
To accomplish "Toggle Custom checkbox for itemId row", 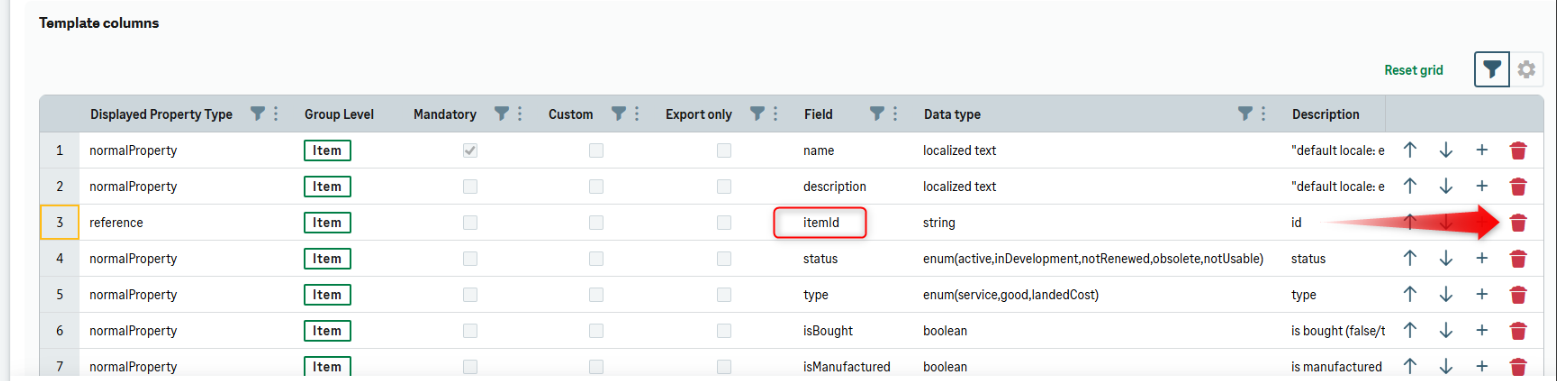I will [596, 222].
